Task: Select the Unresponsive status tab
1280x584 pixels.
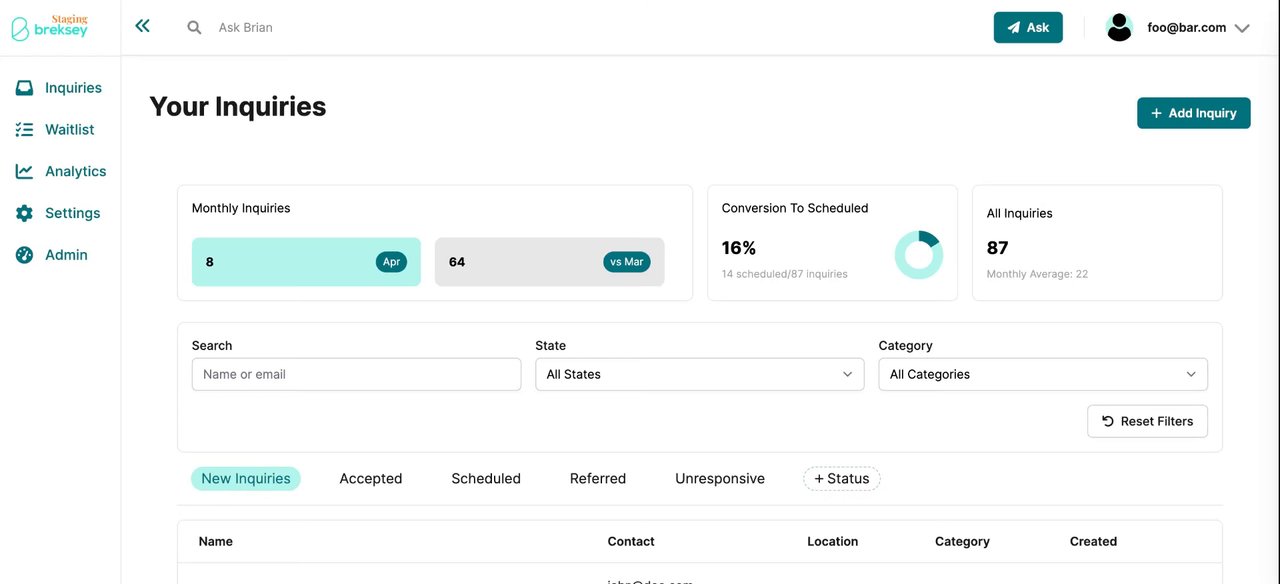Action: pos(720,478)
